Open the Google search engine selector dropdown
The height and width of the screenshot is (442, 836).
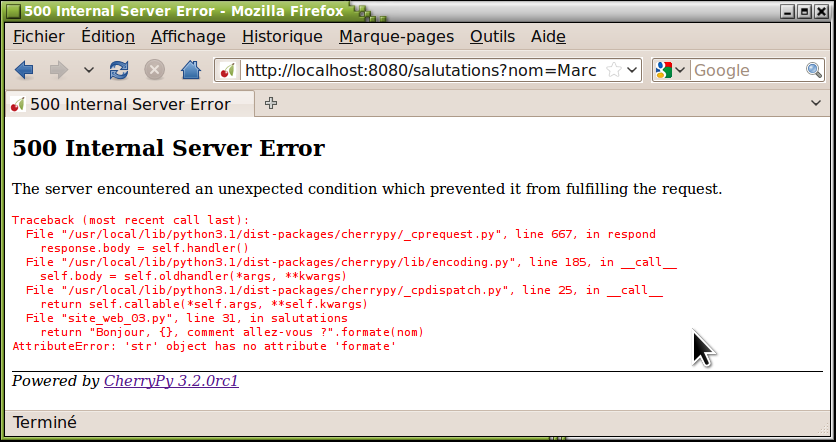pyautogui.click(x=670, y=71)
